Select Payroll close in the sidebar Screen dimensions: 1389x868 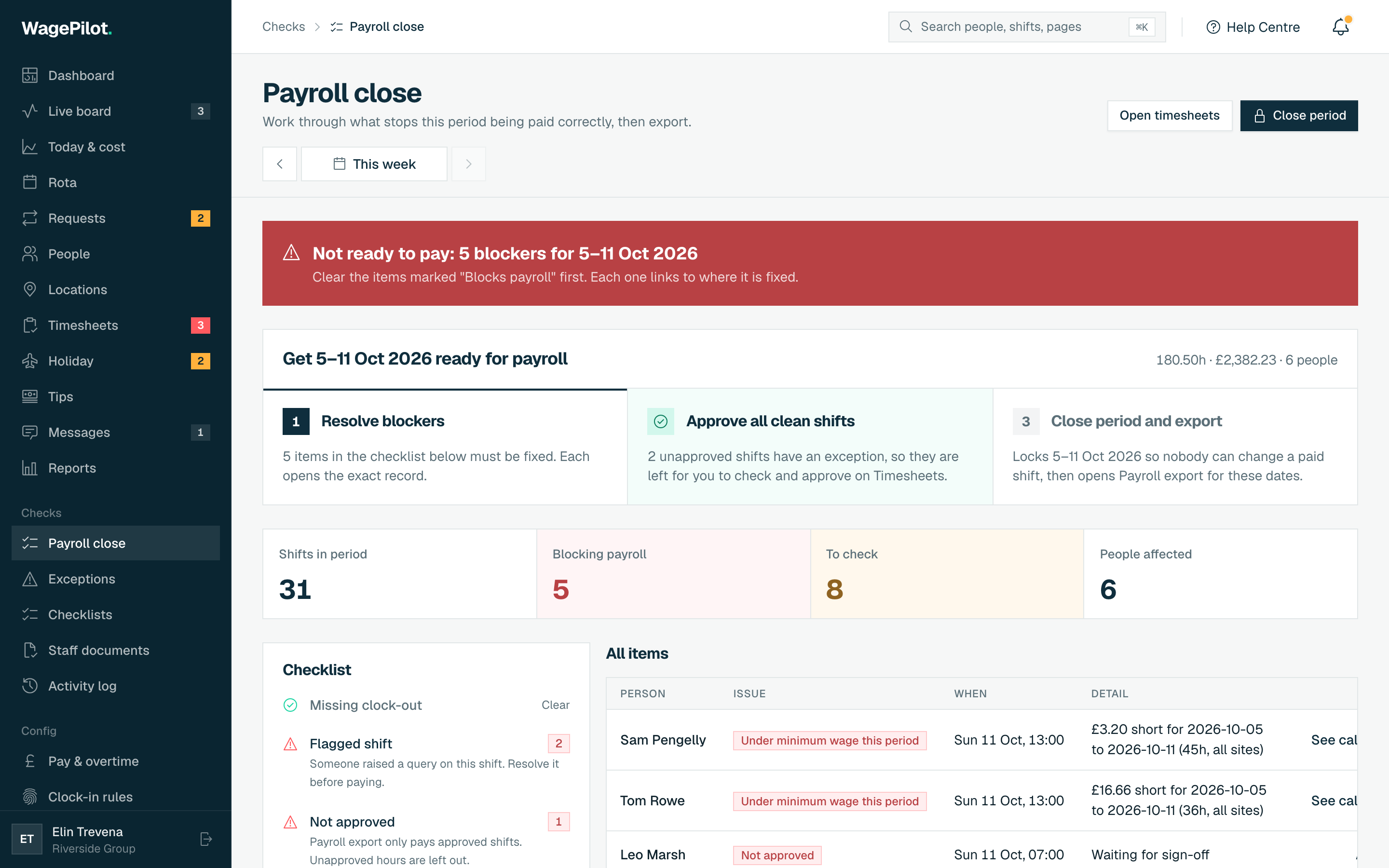point(115,543)
